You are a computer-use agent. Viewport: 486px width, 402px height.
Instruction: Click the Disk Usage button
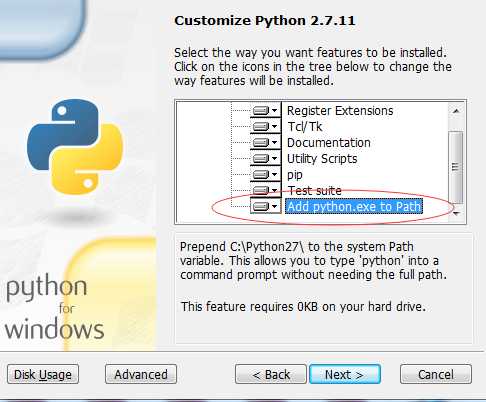point(43,374)
